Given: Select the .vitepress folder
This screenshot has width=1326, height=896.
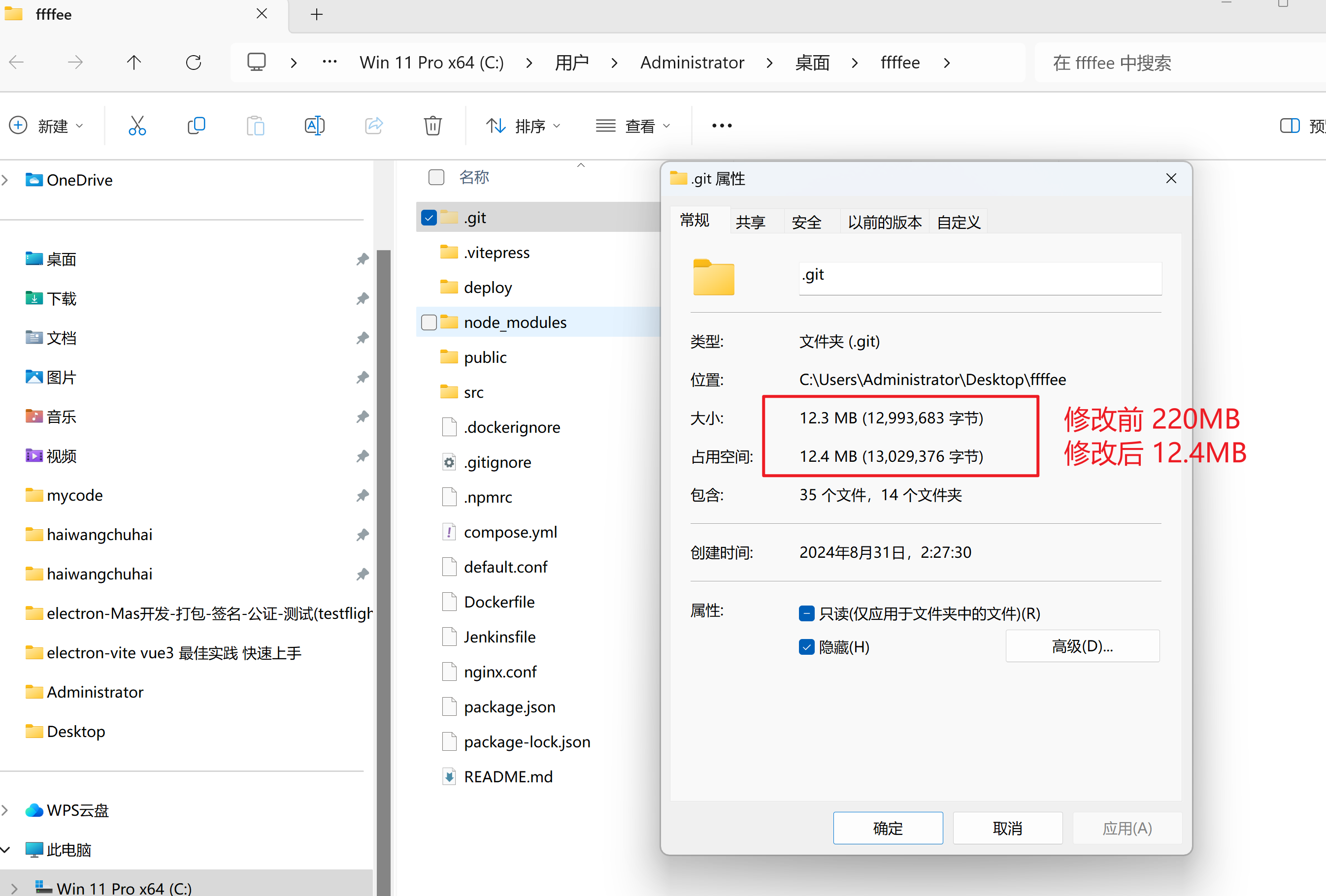Looking at the screenshot, I should (x=485, y=253).
